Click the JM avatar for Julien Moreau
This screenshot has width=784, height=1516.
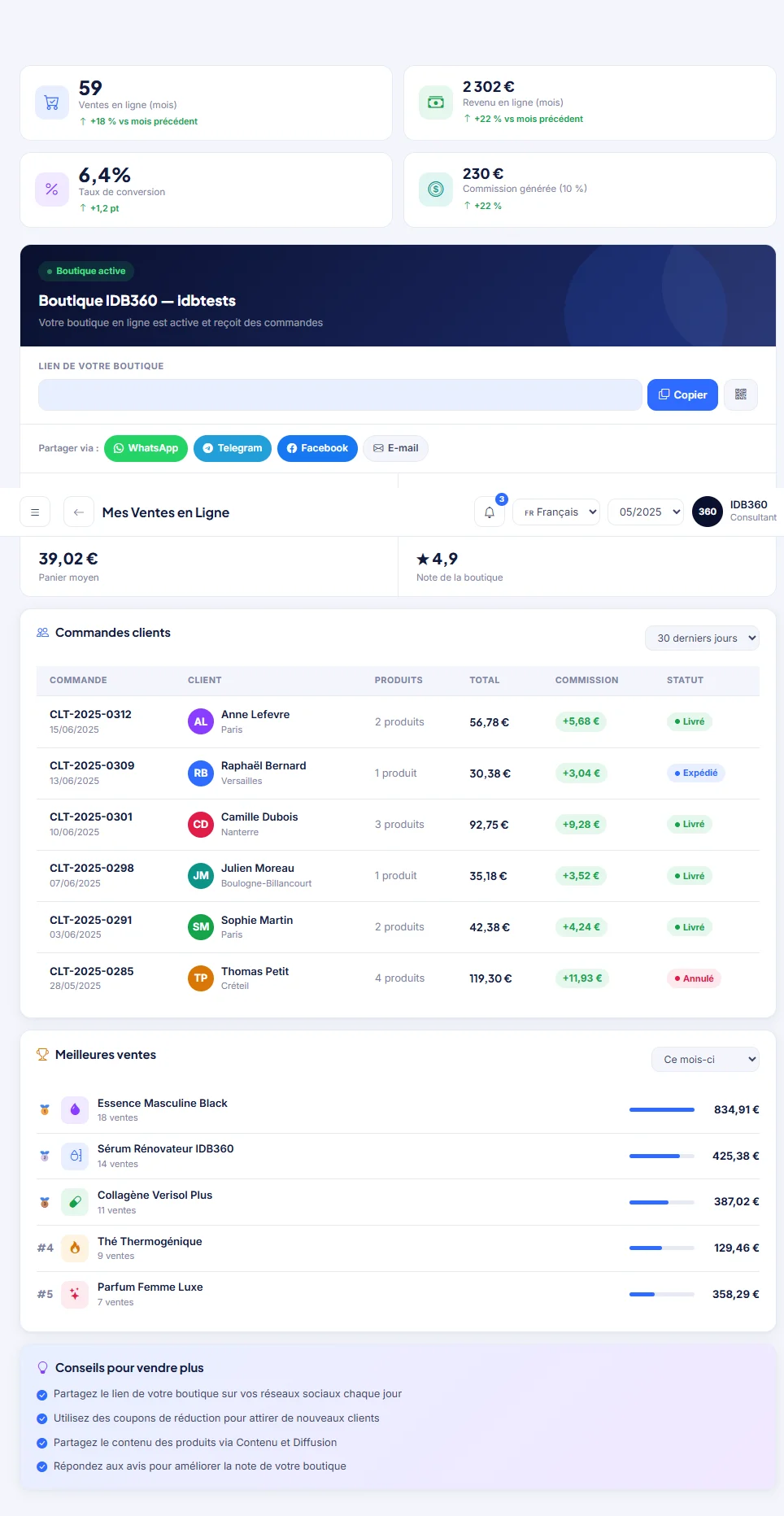[x=201, y=875]
